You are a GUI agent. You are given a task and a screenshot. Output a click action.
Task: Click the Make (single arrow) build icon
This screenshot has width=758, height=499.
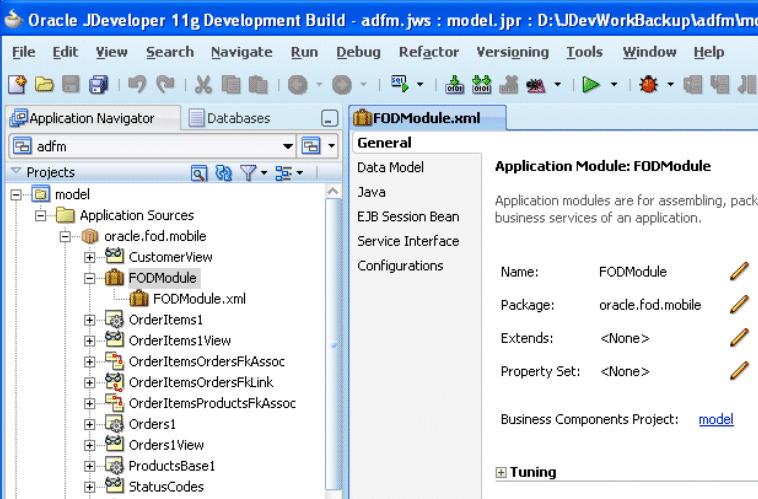pos(454,85)
